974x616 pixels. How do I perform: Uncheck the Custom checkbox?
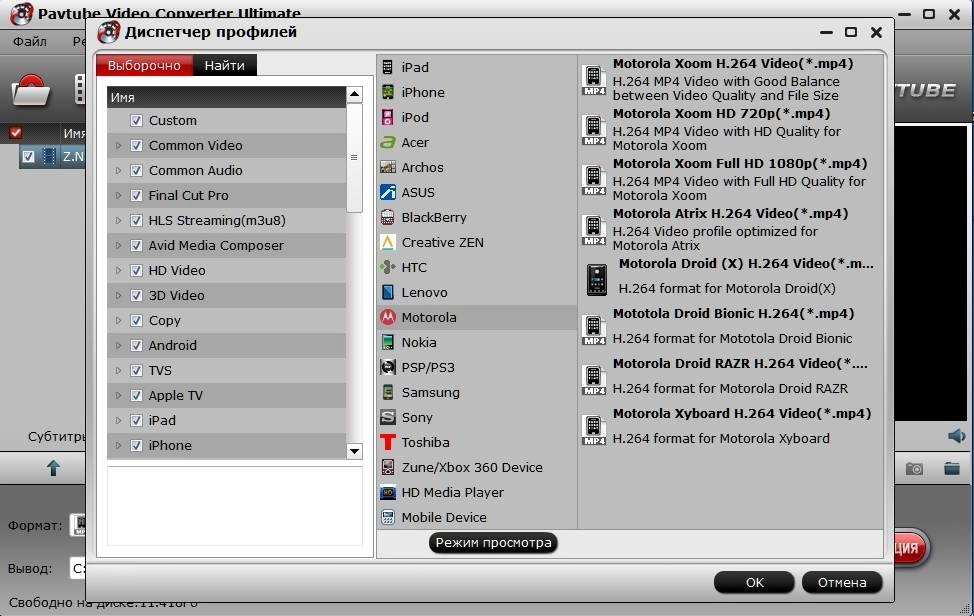click(x=136, y=120)
